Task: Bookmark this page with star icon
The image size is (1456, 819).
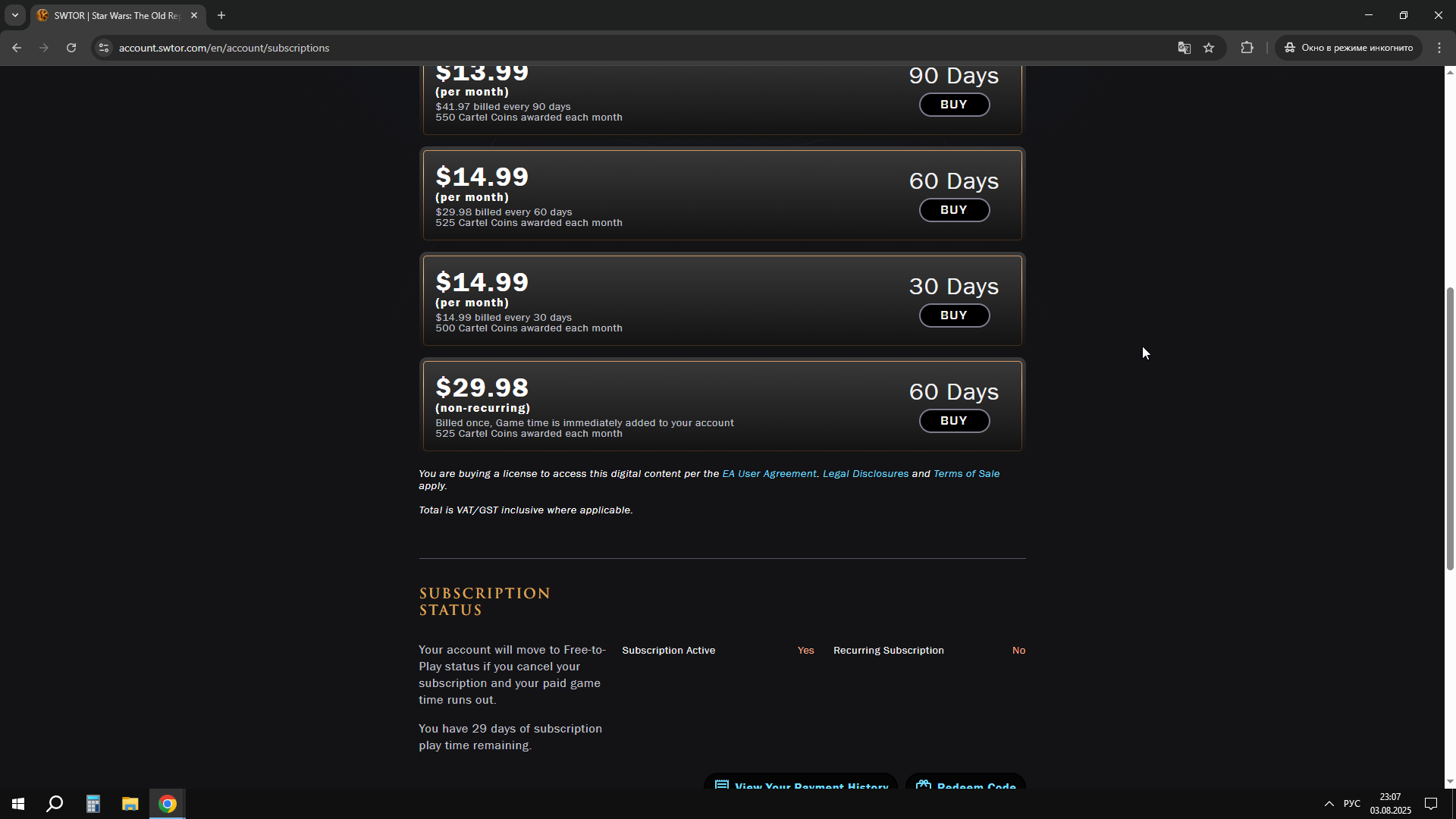Action: point(1209,48)
